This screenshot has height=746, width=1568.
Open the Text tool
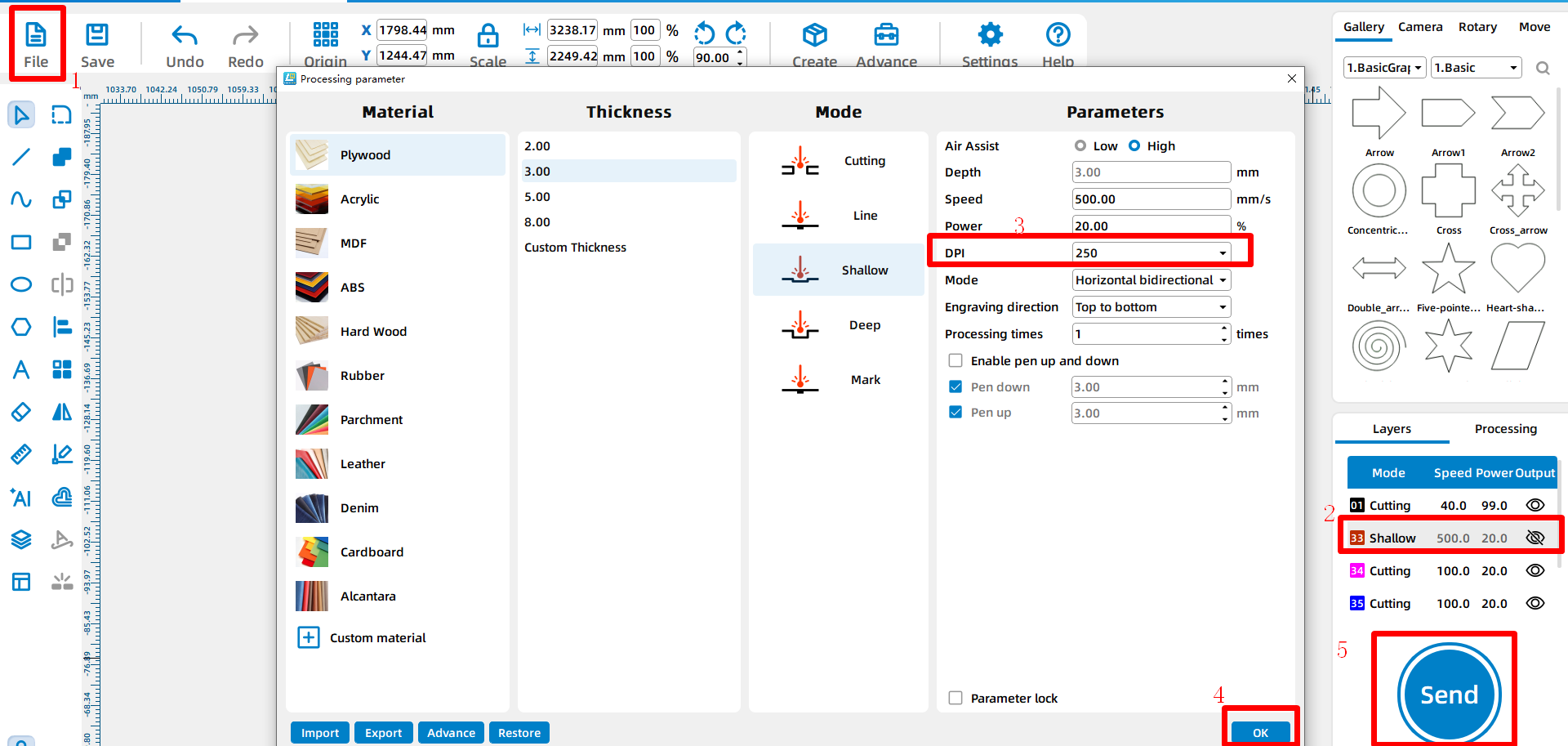[x=20, y=369]
